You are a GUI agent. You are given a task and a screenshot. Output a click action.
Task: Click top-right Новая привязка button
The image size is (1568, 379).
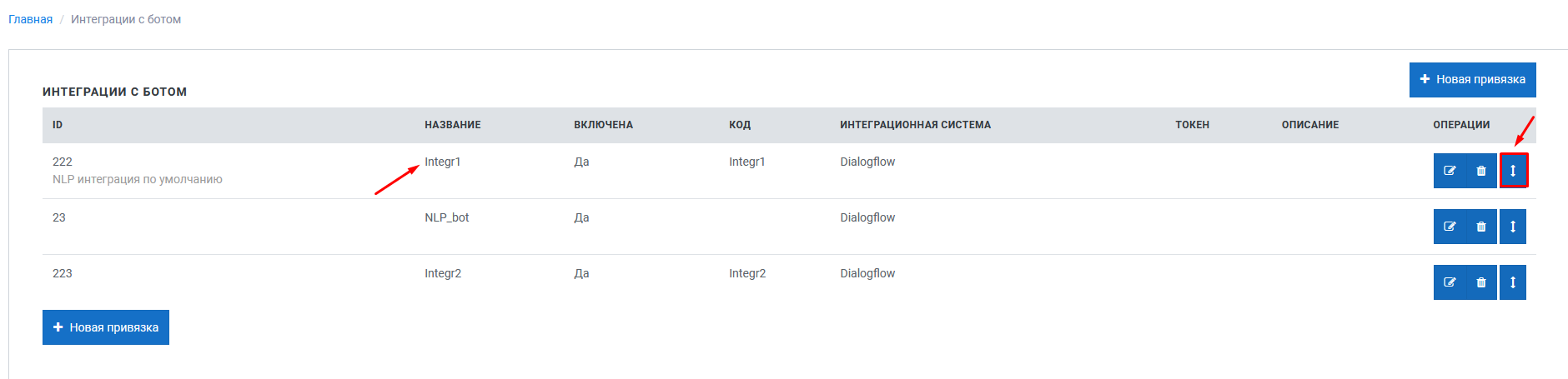coord(1473,80)
